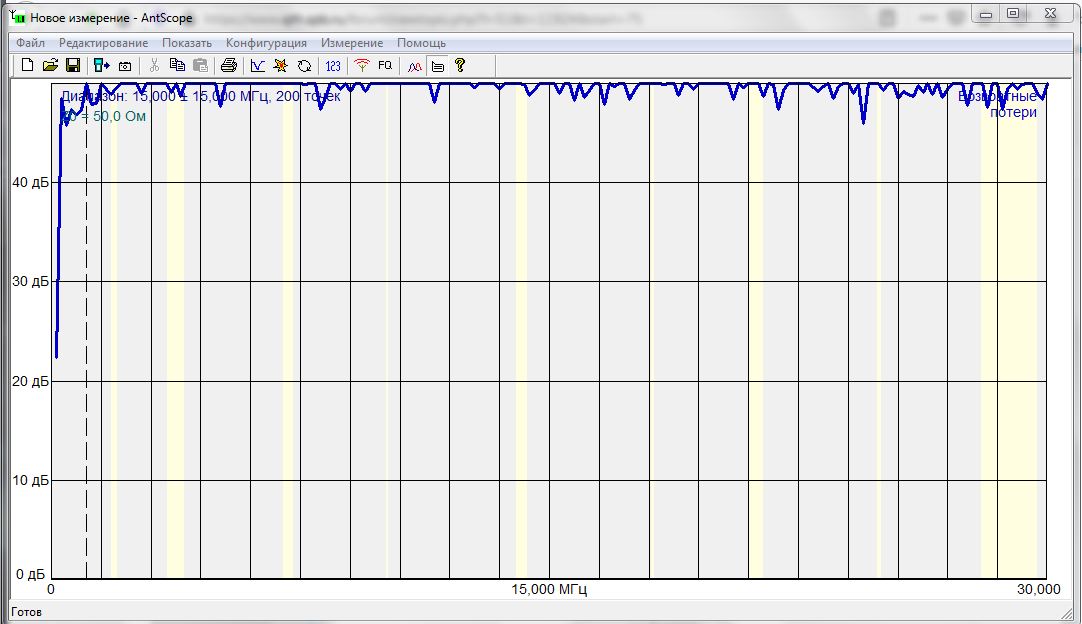
Task: Click the Возвратные потери graph label
Action: (1000, 105)
